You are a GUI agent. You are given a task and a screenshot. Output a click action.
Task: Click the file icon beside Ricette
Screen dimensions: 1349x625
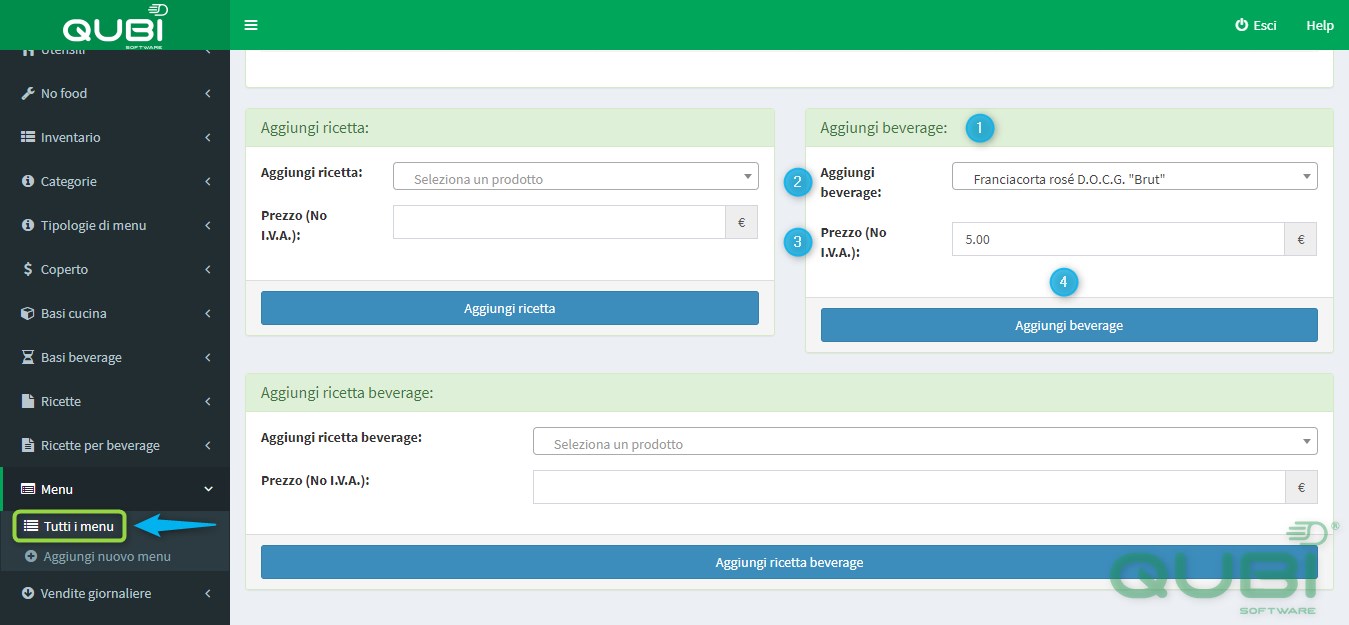coord(28,401)
